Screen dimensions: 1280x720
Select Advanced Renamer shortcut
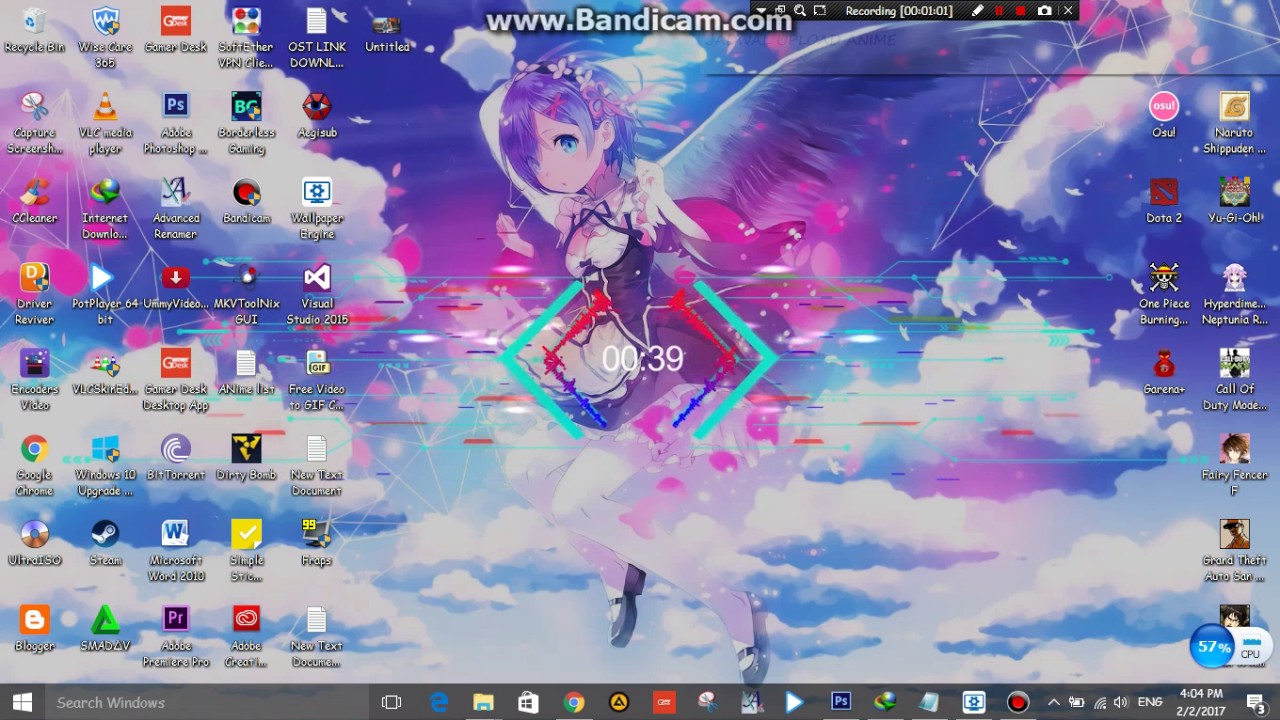coord(176,209)
